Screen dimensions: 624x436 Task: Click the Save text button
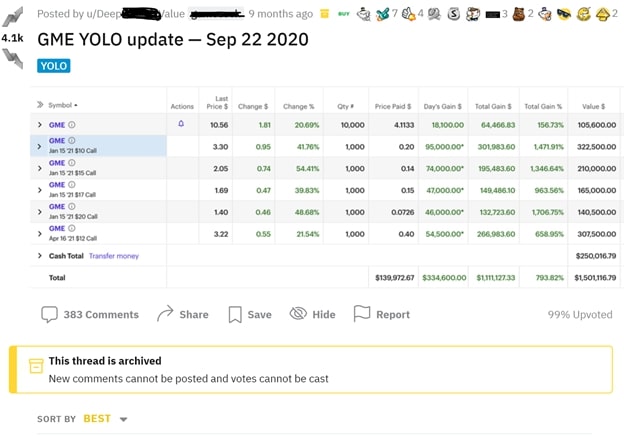(x=259, y=314)
